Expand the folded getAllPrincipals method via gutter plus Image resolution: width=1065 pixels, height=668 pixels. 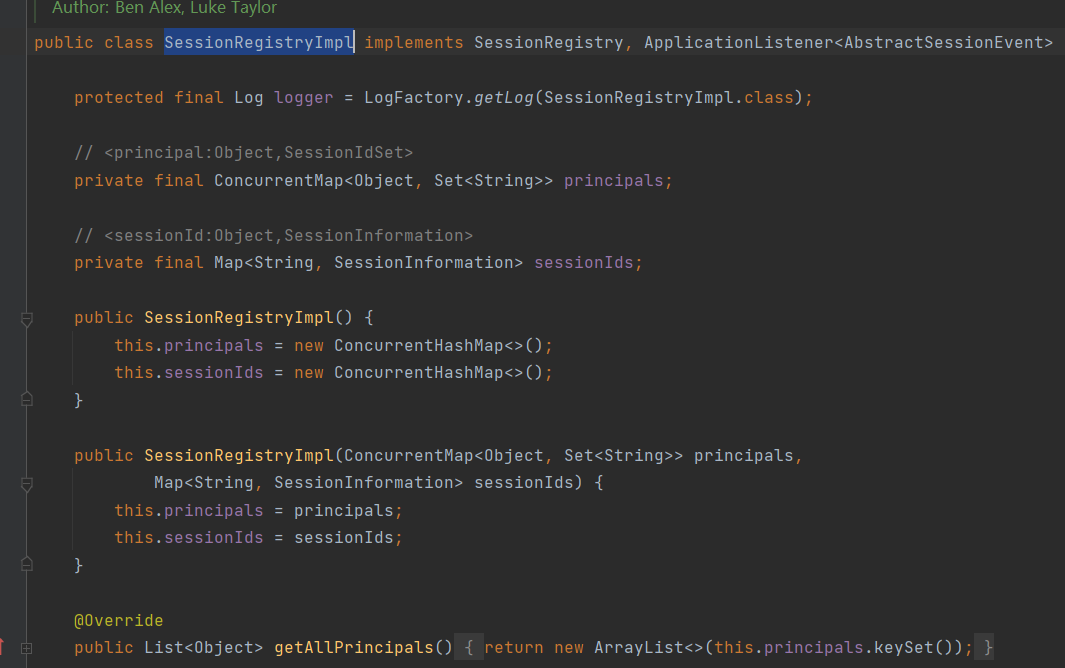click(27, 648)
